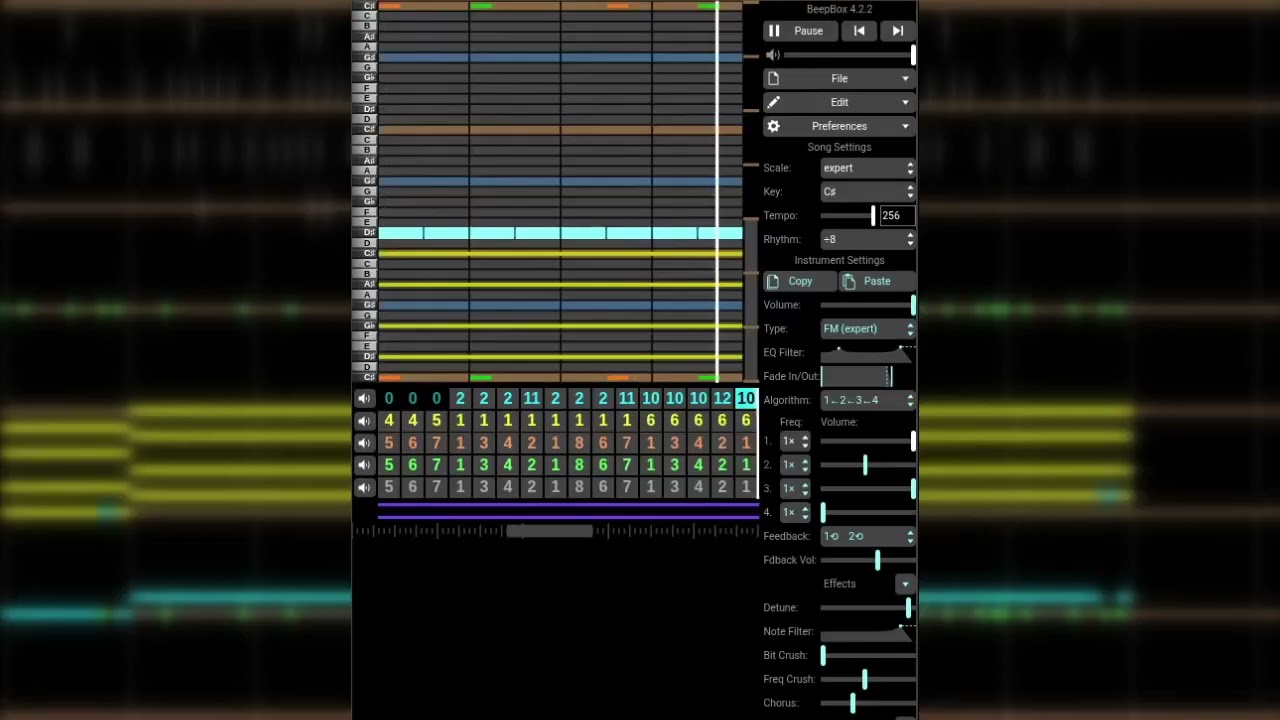
Task: Adjust the Fdback Vol slider
Action: point(868,560)
